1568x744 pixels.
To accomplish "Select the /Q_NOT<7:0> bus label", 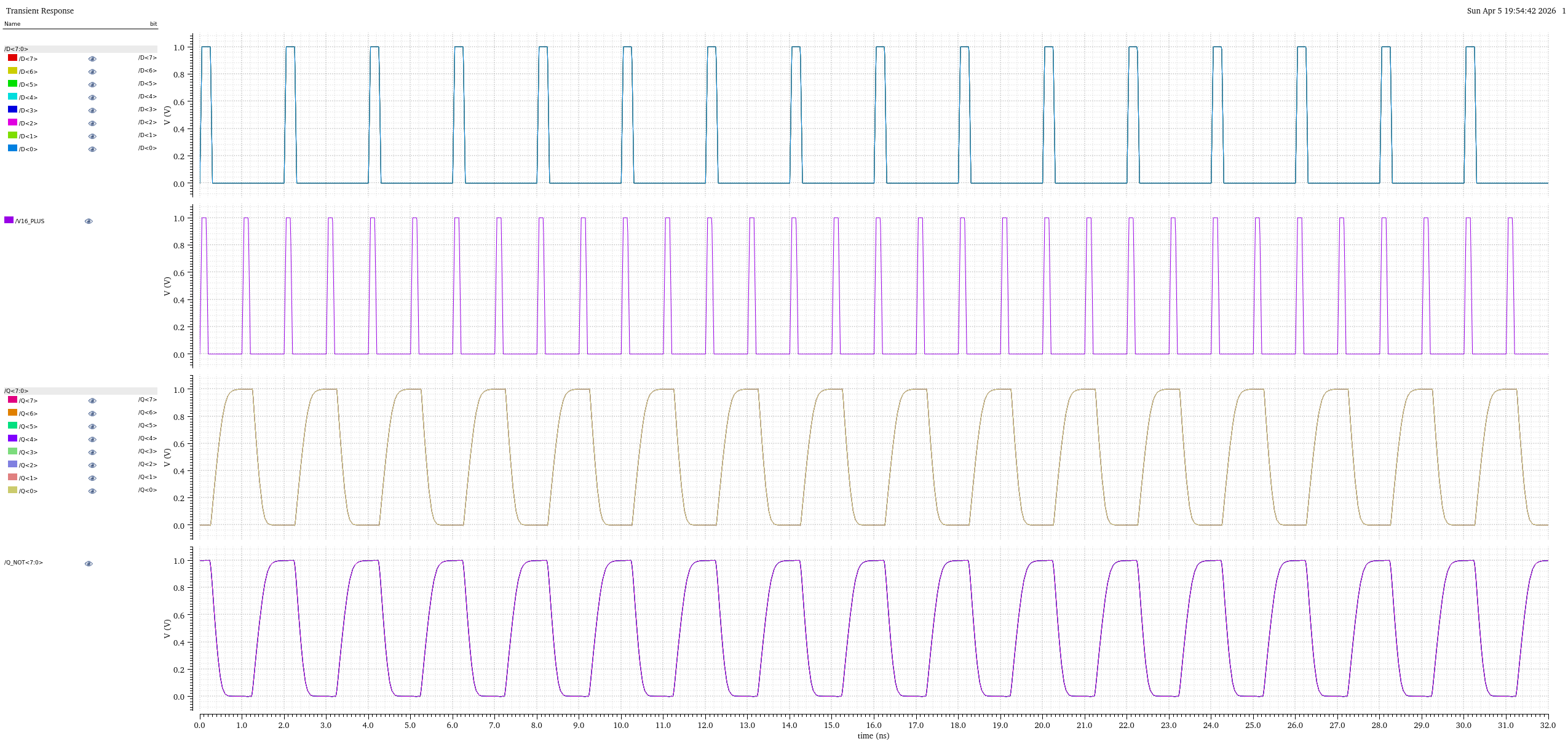I will (23, 563).
